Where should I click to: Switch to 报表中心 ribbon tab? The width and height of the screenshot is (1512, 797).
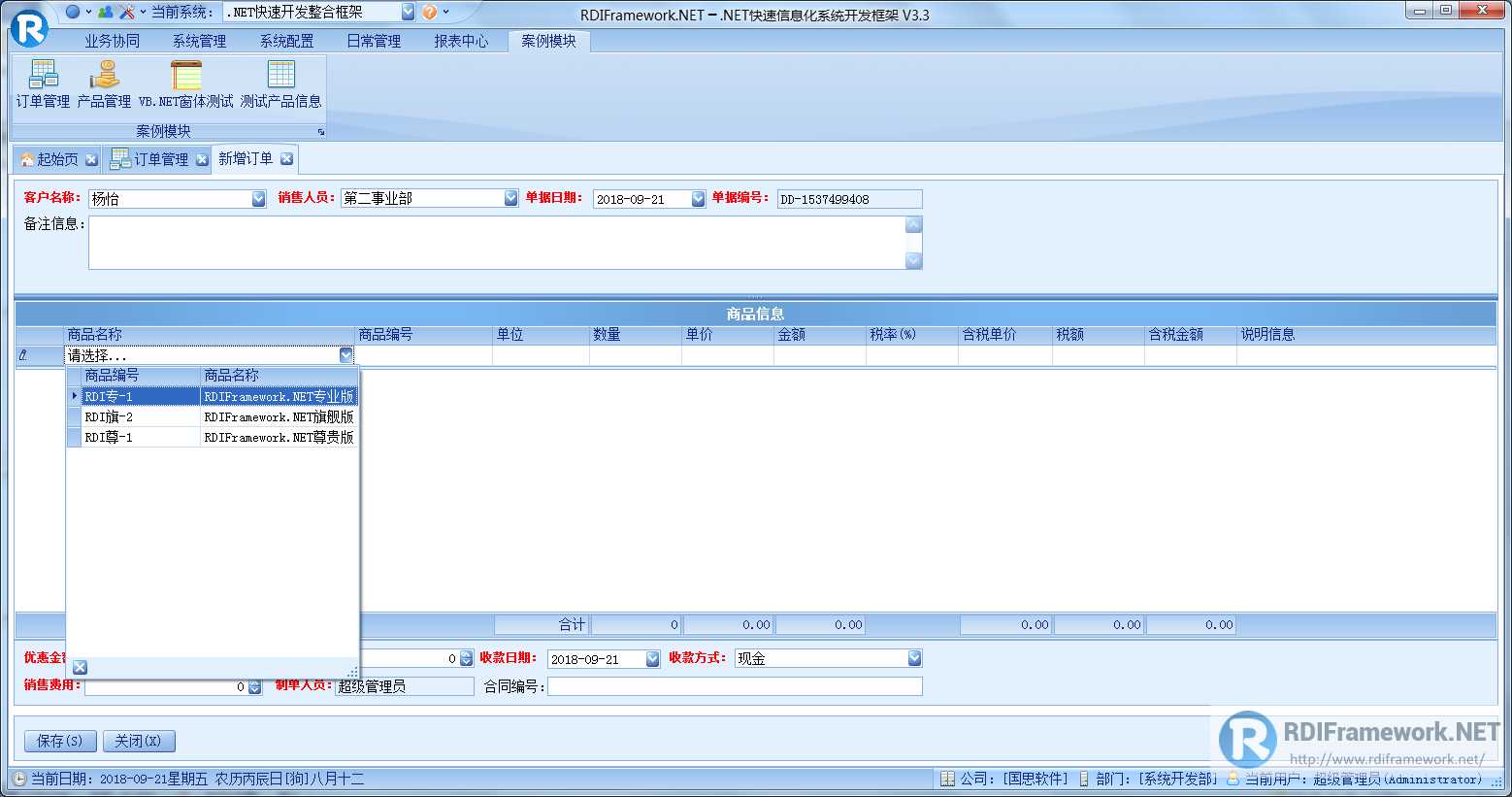click(x=461, y=41)
